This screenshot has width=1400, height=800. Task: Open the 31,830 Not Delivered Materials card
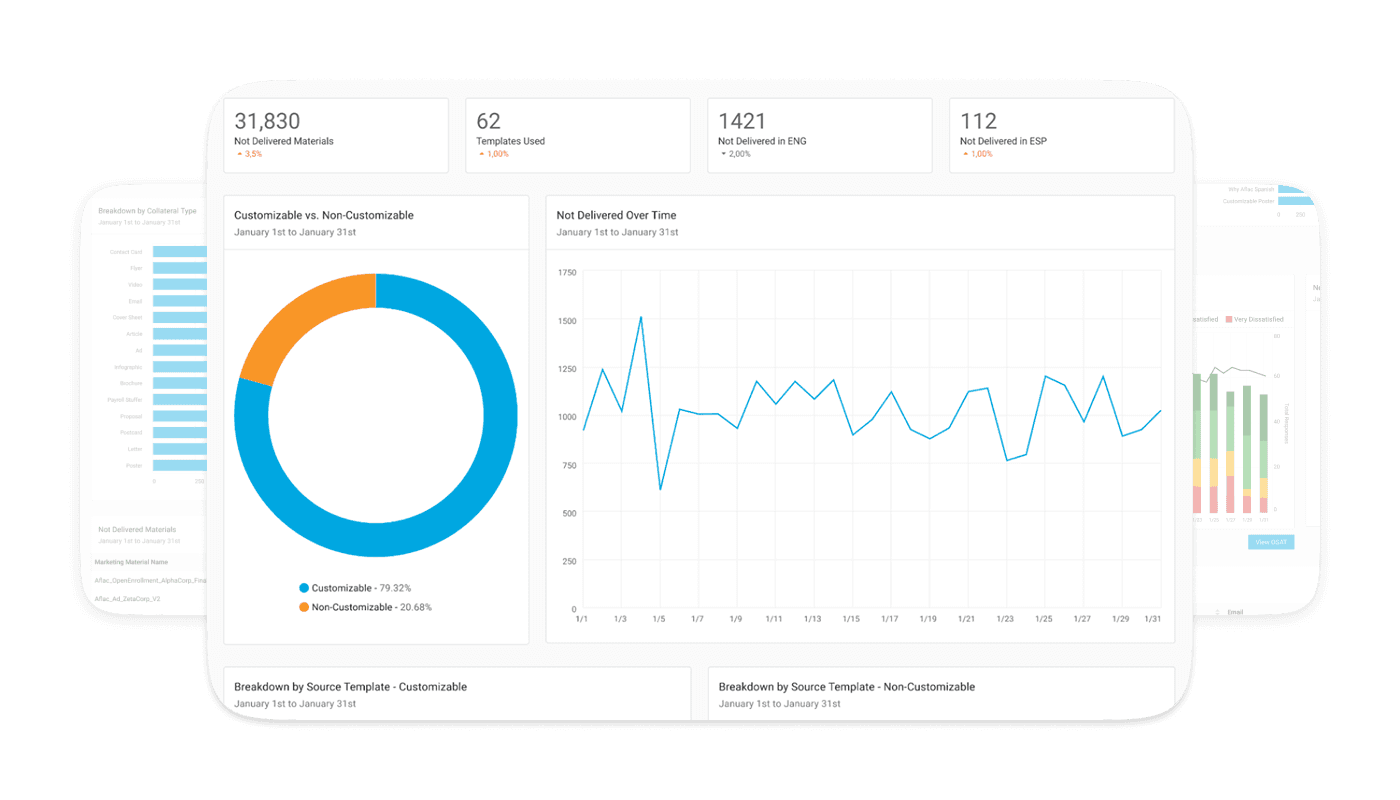335,135
